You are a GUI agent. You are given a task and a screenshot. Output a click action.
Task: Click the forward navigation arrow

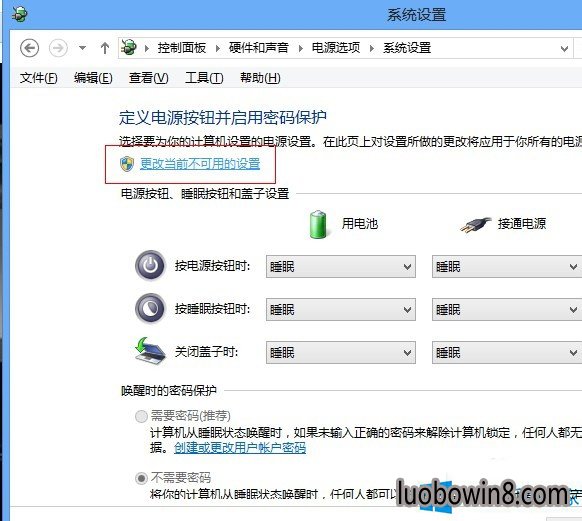click(x=58, y=48)
